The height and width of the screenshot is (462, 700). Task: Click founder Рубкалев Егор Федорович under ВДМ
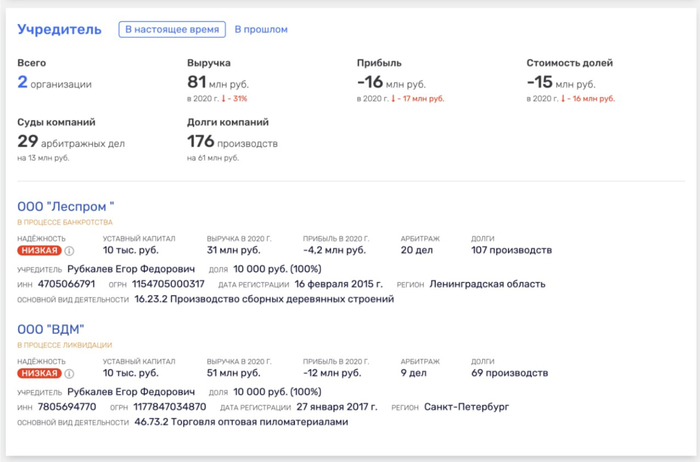130,391
